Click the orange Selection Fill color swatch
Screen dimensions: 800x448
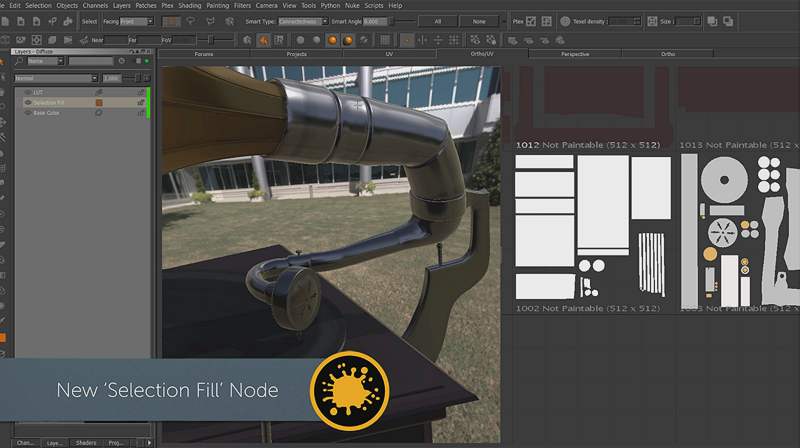point(99,102)
